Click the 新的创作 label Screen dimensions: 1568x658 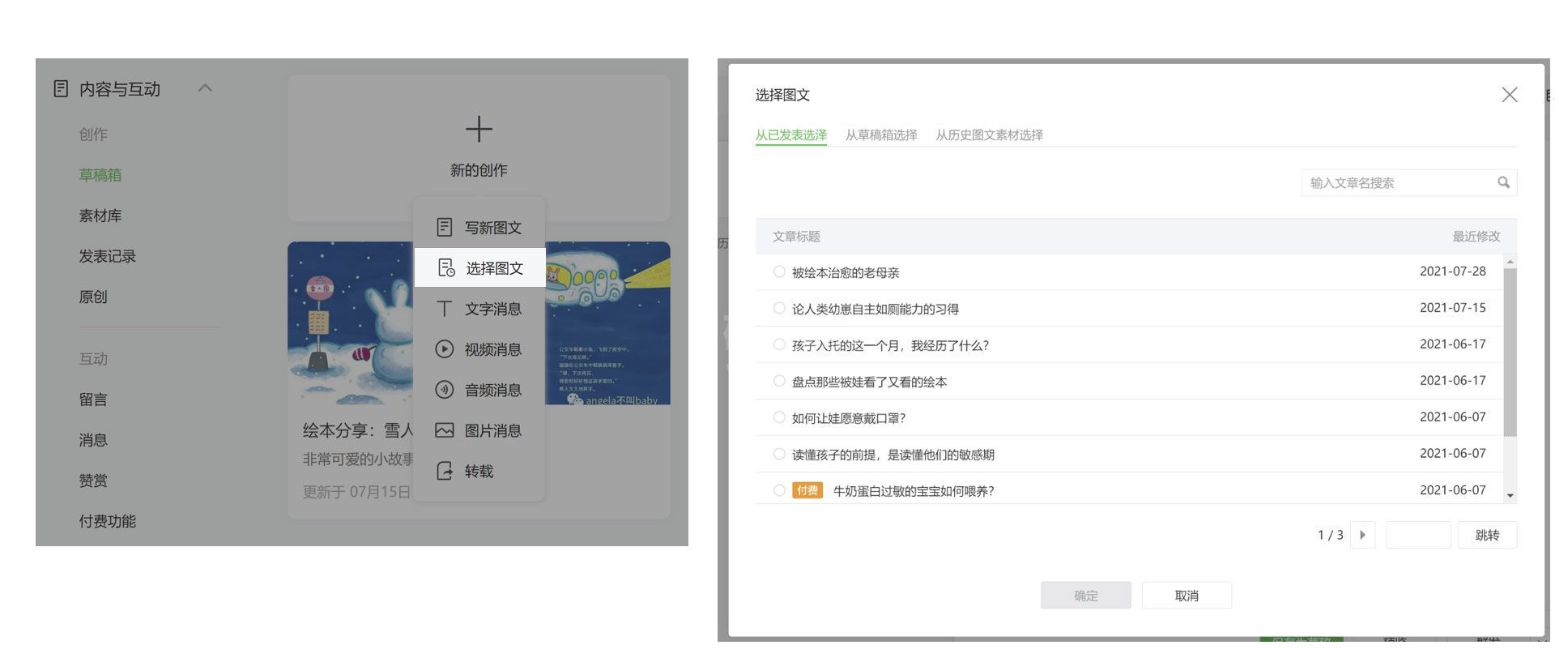(479, 170)
